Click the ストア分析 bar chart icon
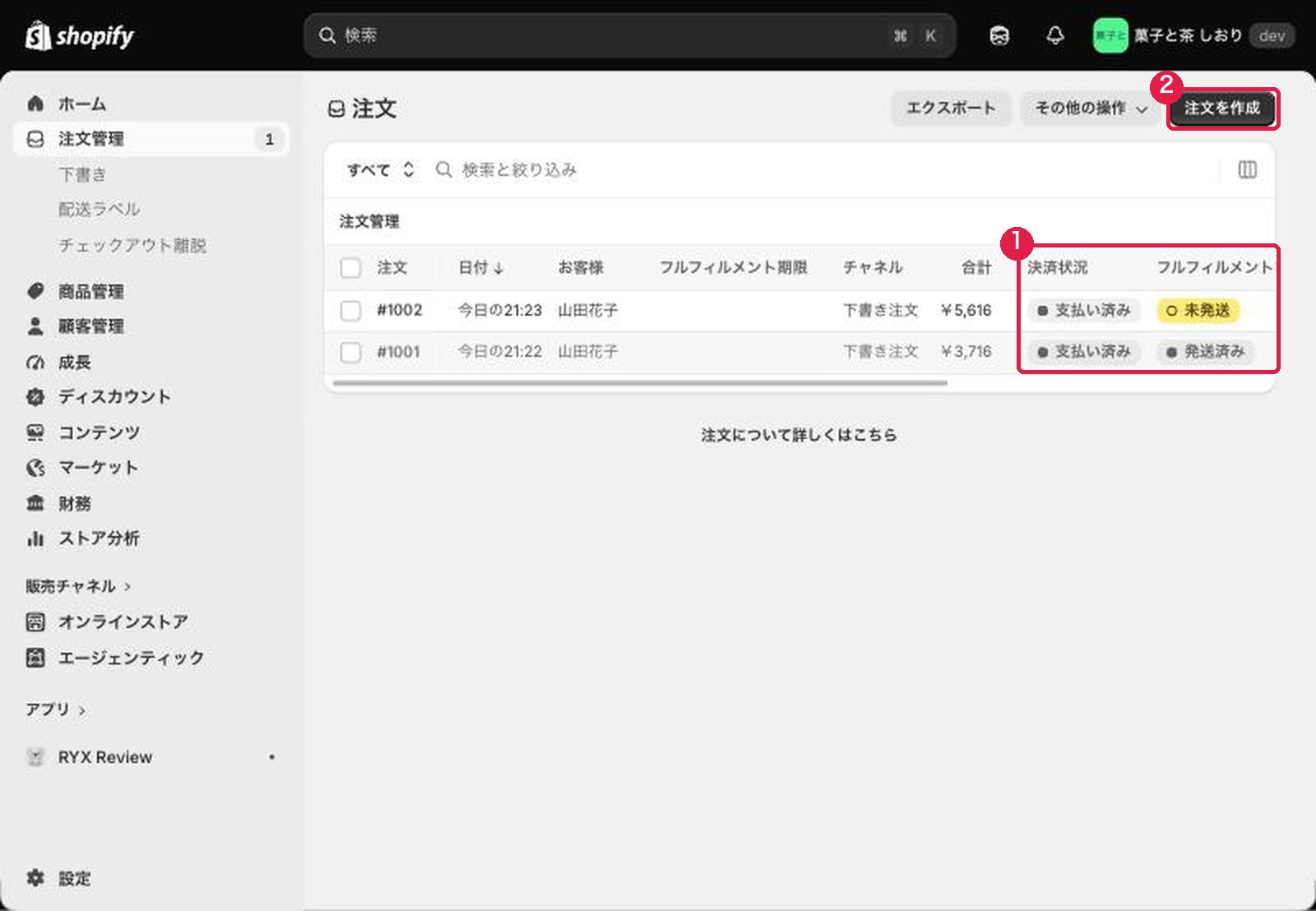This screenshot has height=911, width=1316. [x=35, y=539]
